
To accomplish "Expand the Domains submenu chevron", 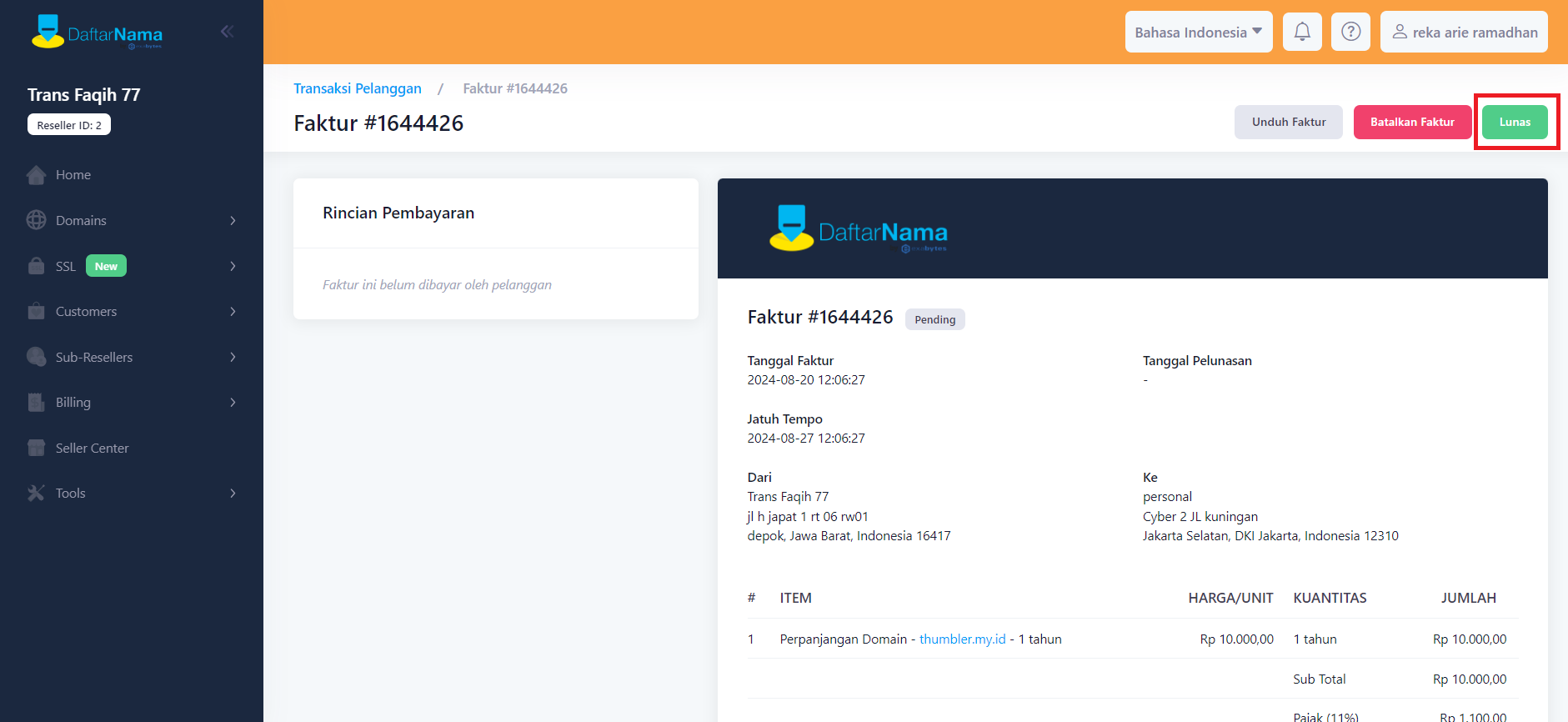I will click(x=233, y=220).
